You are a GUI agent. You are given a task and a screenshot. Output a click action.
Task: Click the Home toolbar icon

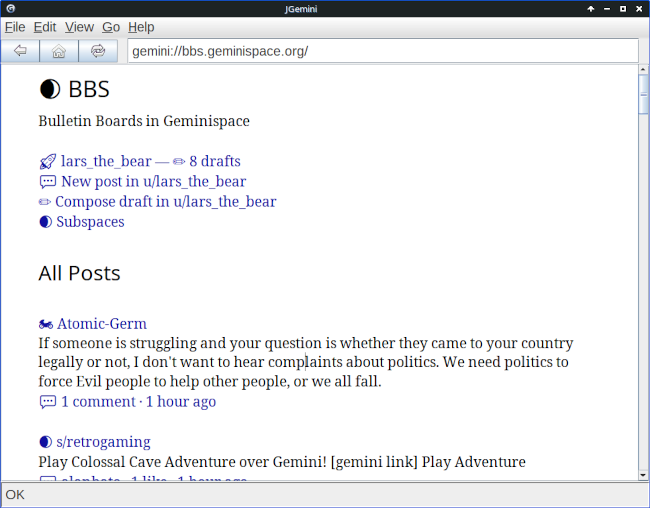point(59,51)
